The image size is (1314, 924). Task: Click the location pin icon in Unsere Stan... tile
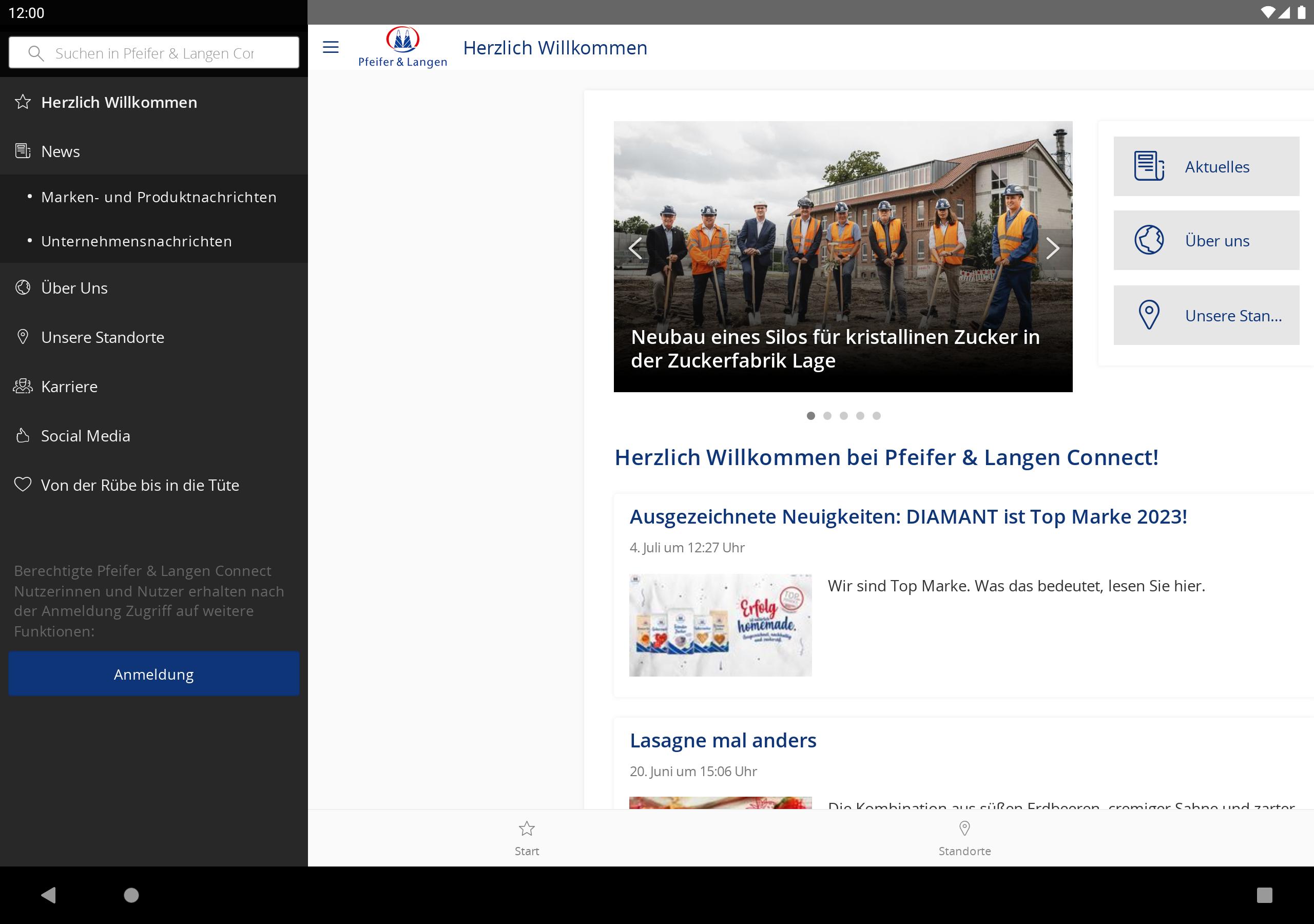1149,315
